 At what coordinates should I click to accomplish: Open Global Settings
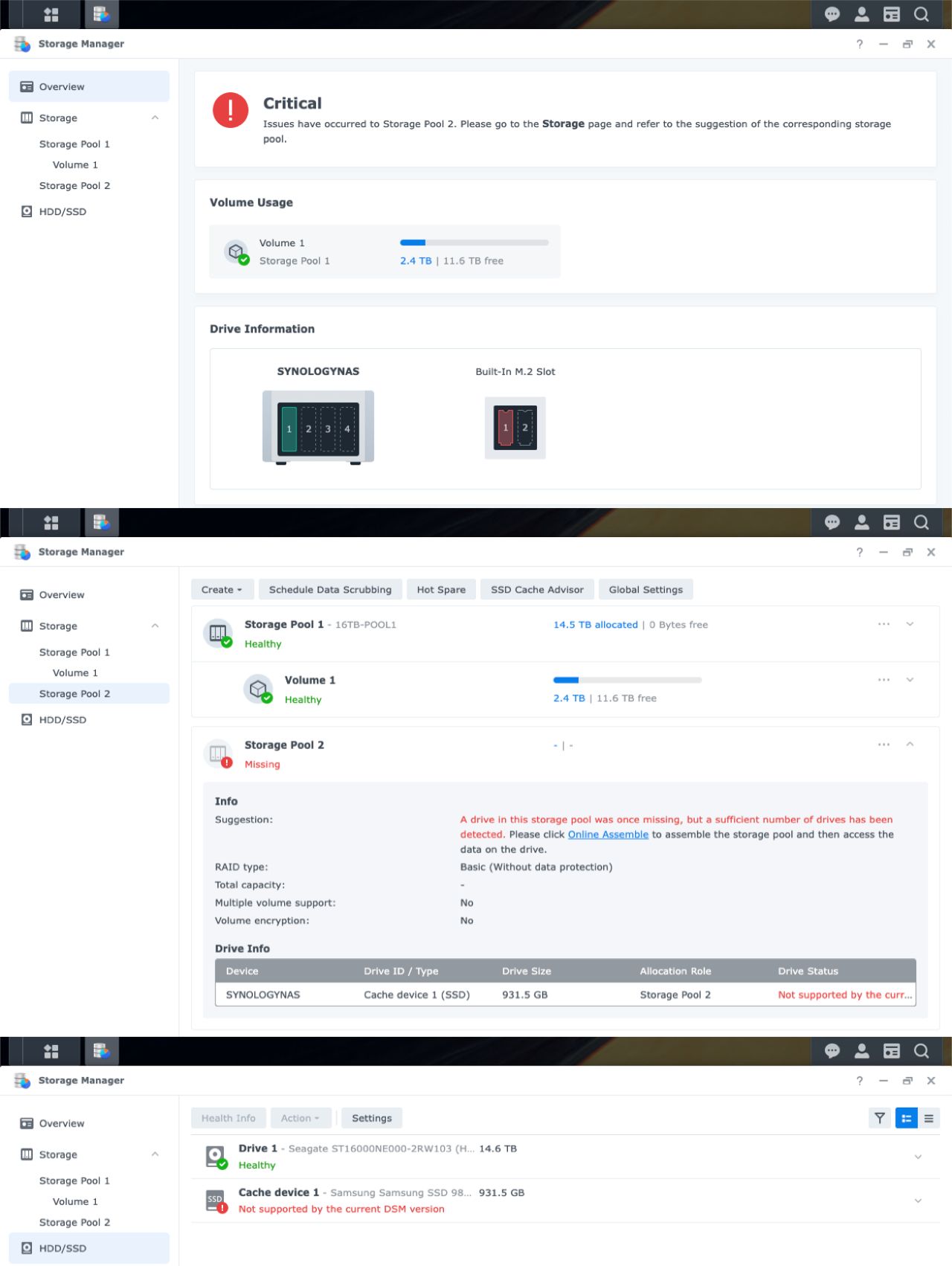point(646,590)
